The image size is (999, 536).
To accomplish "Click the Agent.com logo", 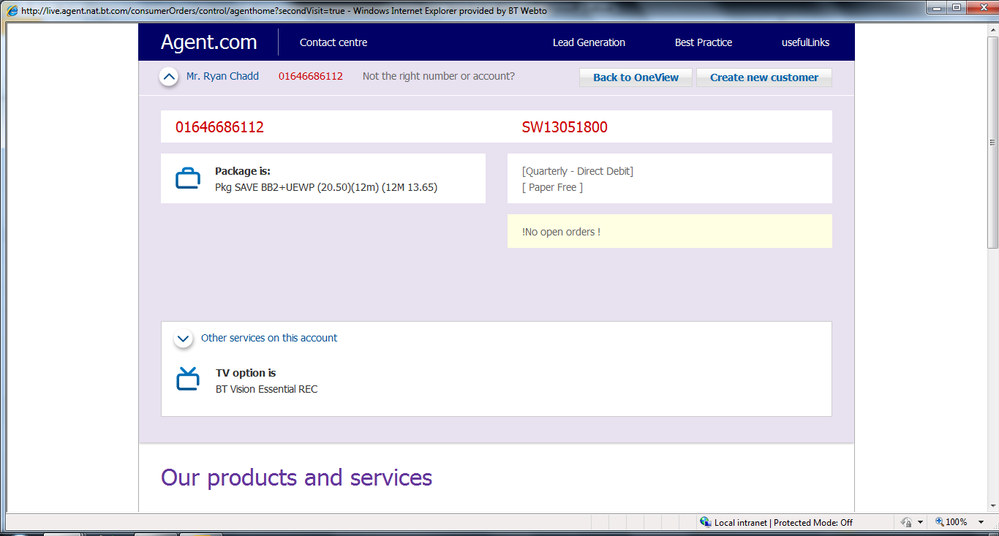I will pyautogui.click(x=208, y=42).
